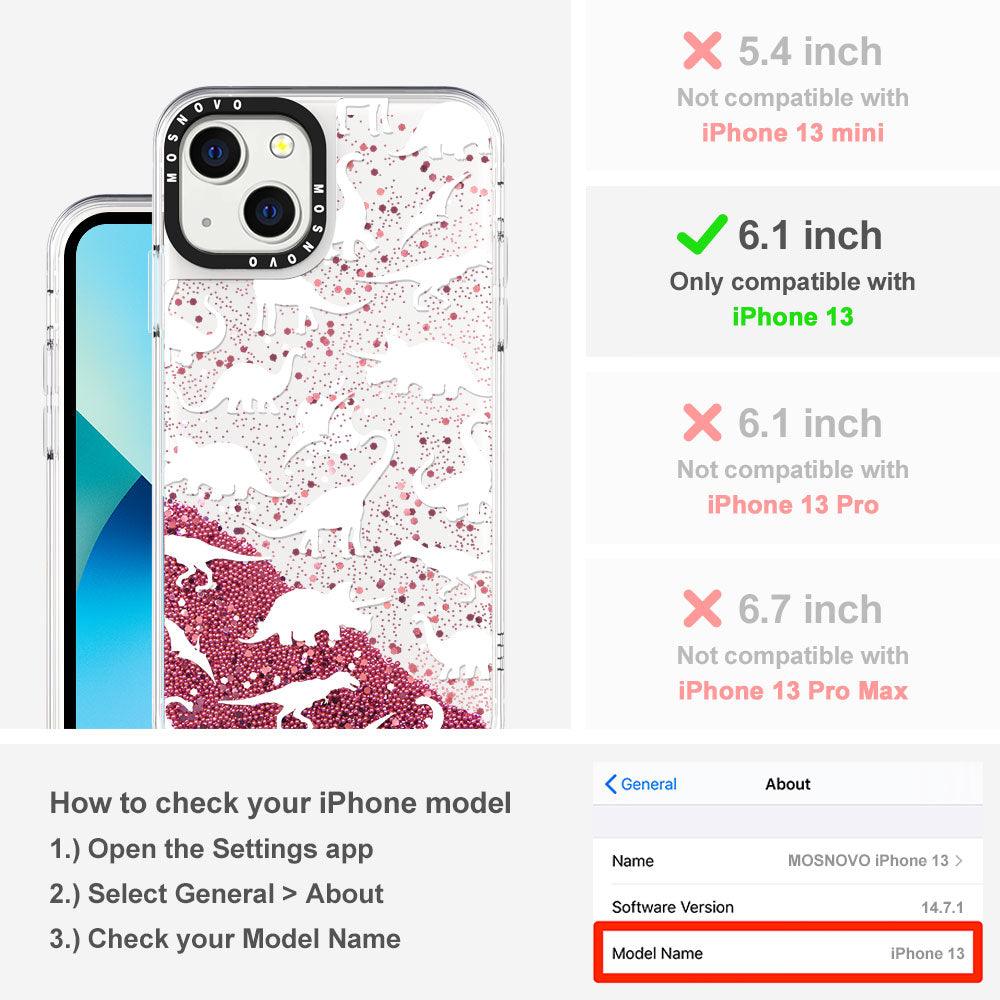Click the iPhone 13 Pro Max label
The height and width of the screenshot is (1000, 1000).
coord(793,691)
